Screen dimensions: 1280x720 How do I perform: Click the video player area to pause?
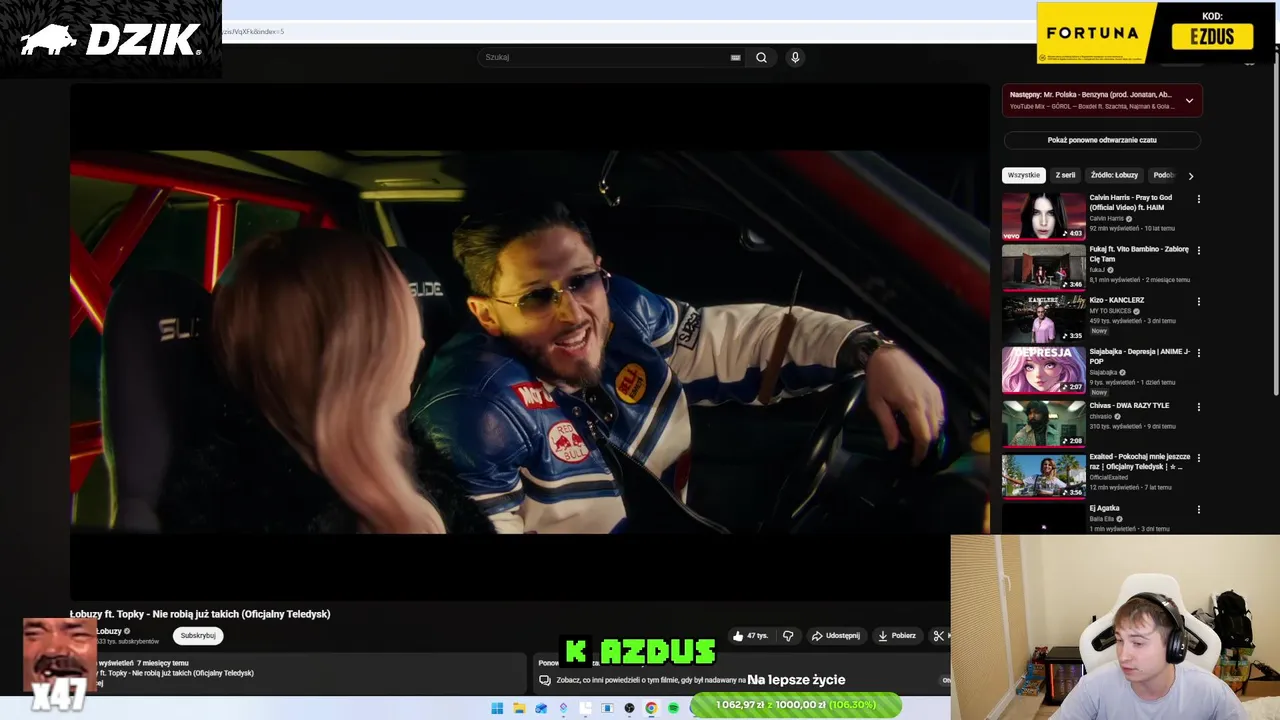[530, 342]
